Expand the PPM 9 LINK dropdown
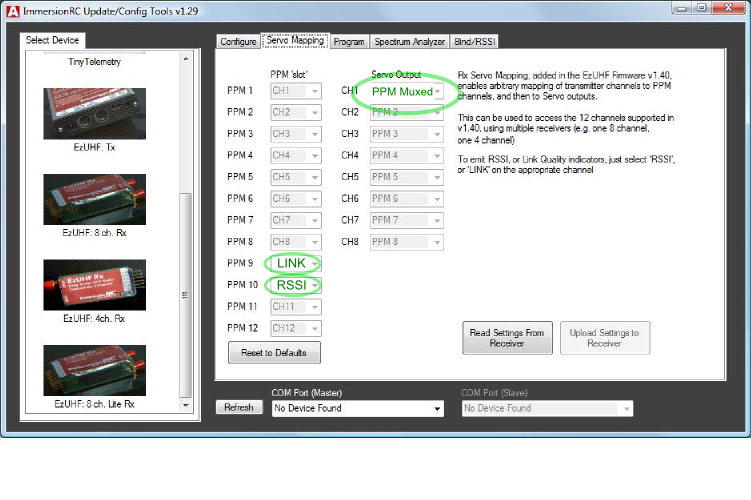The height and width of the screenshot is (500, 751). (296, 263)
